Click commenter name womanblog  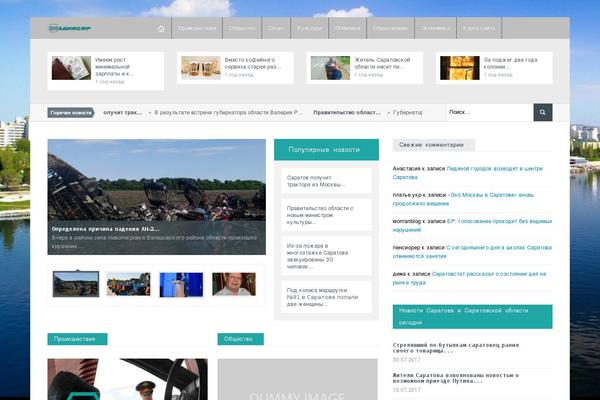[407, 221]
